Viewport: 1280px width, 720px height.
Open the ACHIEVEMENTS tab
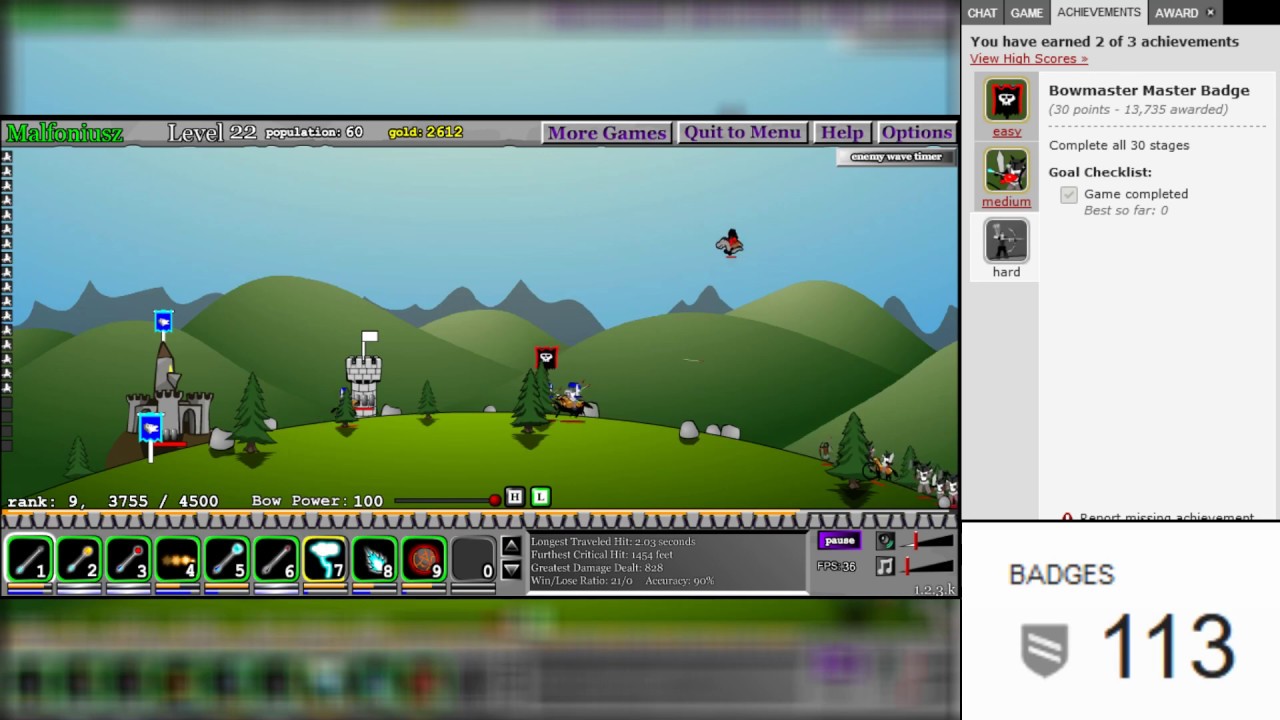click(1099, 12)
